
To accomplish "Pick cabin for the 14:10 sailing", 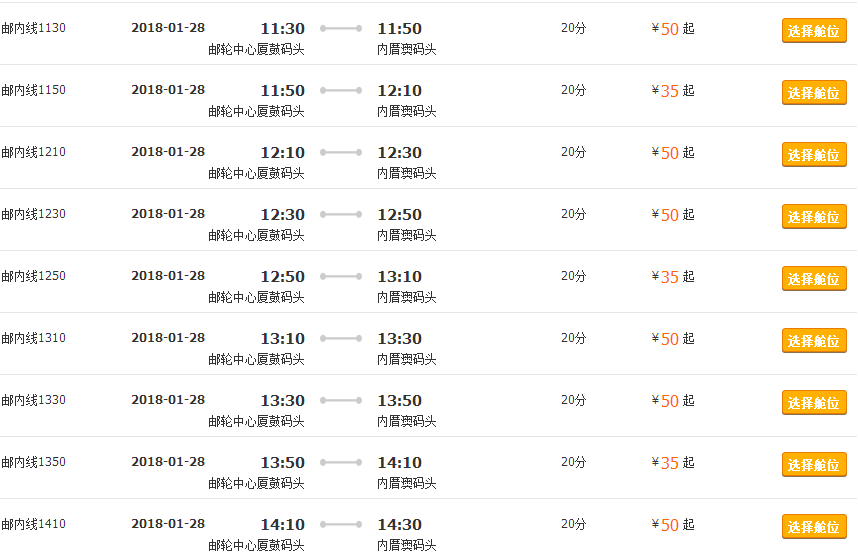I will point(814,527).
